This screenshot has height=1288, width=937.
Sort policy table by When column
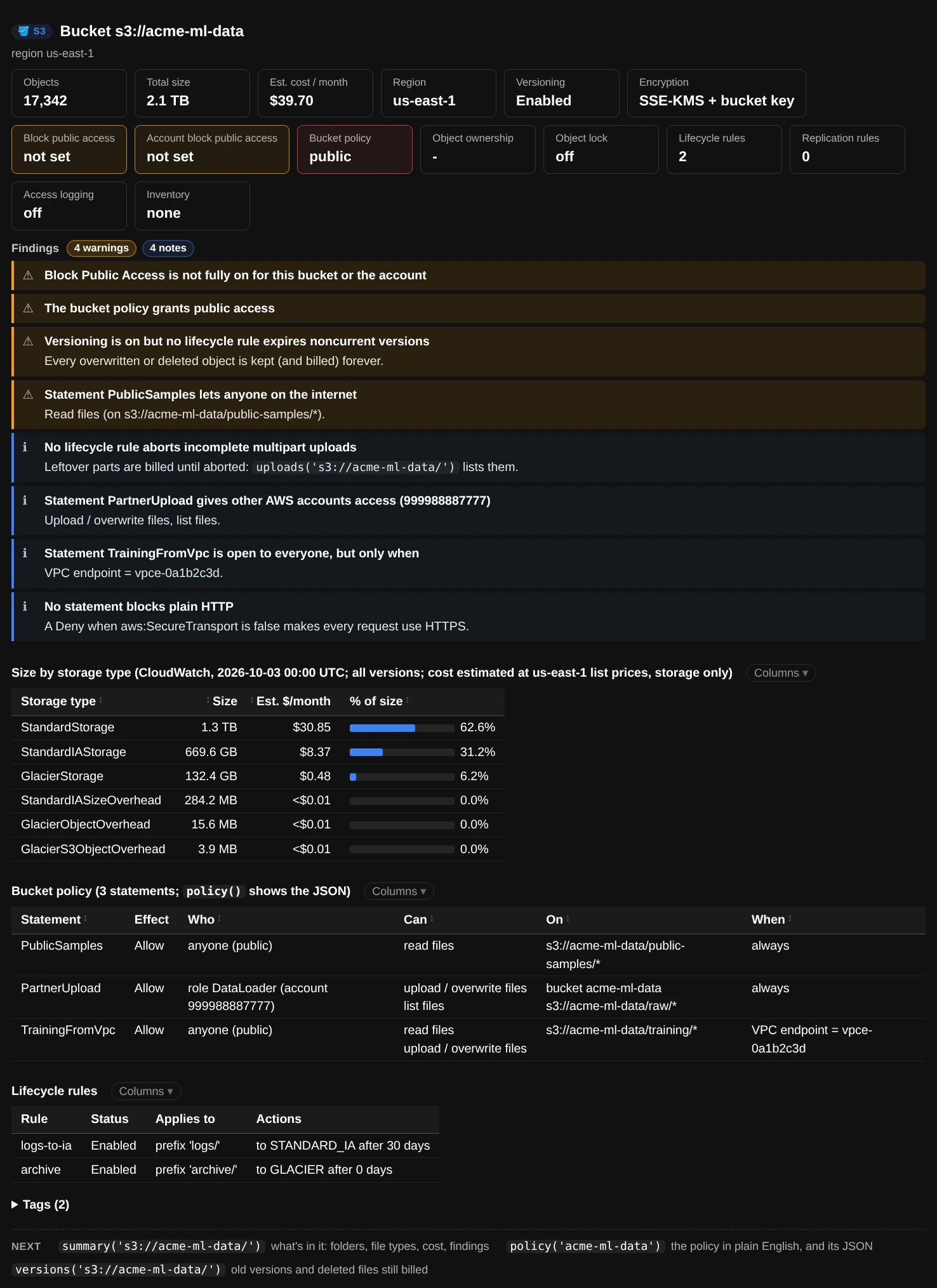click(771, 920)
